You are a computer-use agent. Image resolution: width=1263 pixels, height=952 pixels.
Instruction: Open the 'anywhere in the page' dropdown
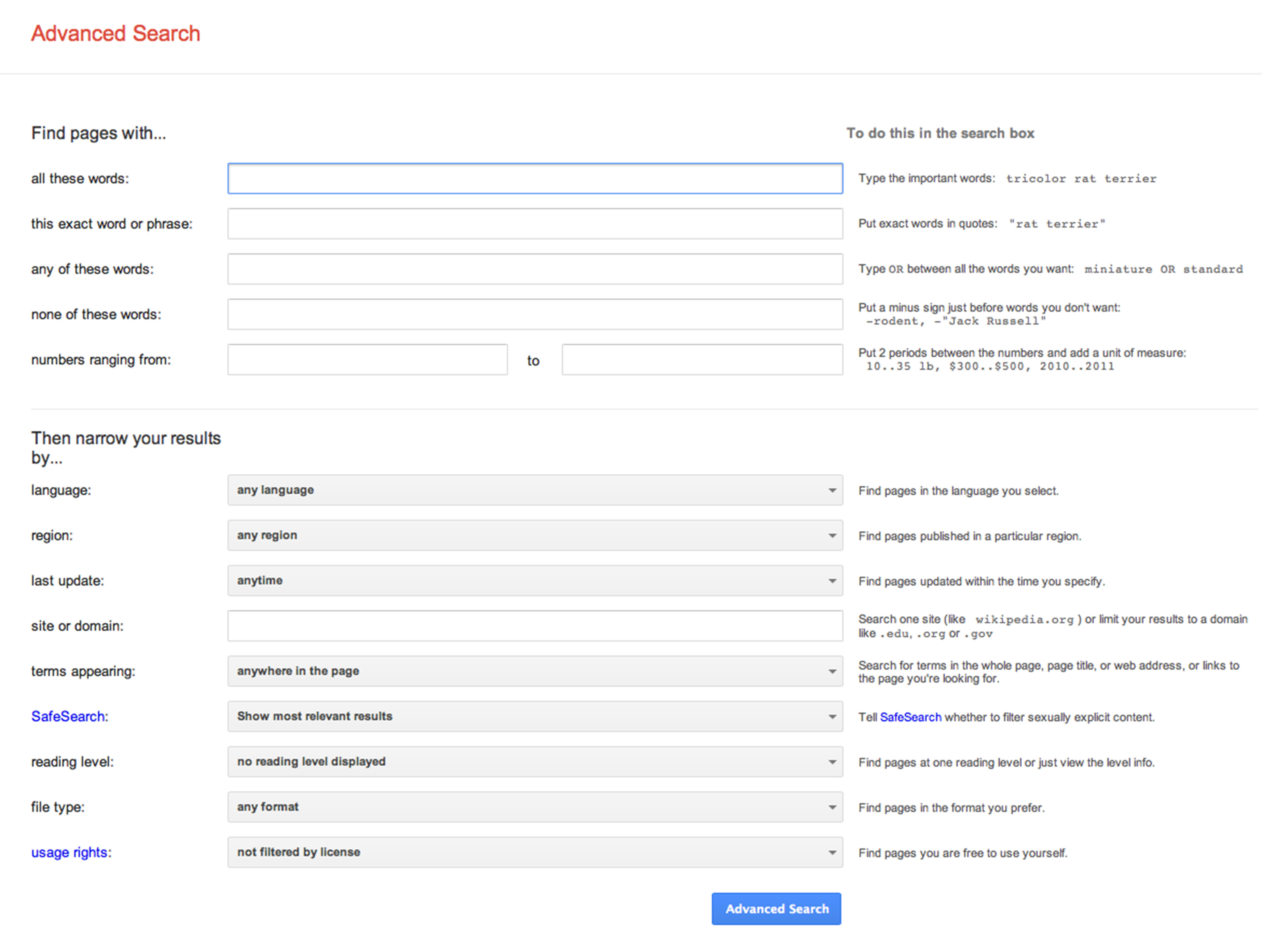[x=535, y=671]
